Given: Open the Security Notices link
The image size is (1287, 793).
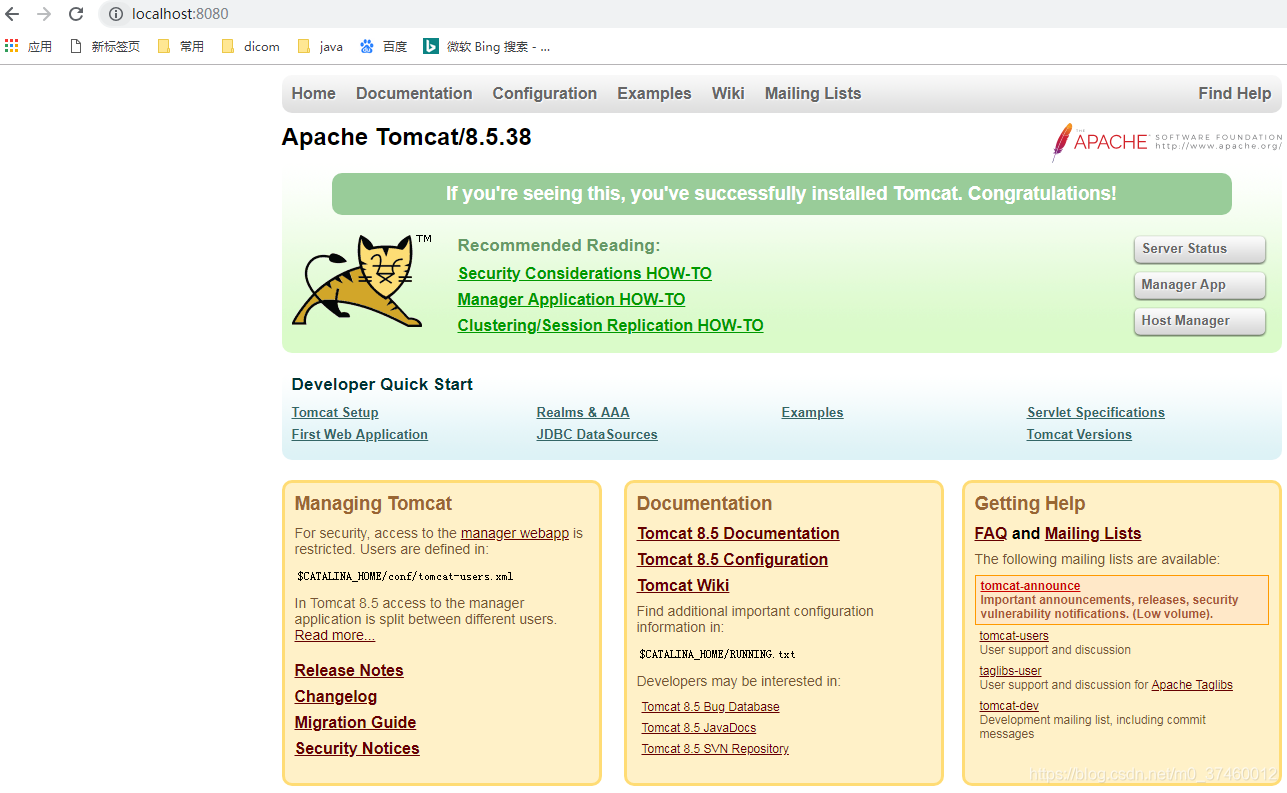Looking at the screenshot, I should tap(357, 748).
